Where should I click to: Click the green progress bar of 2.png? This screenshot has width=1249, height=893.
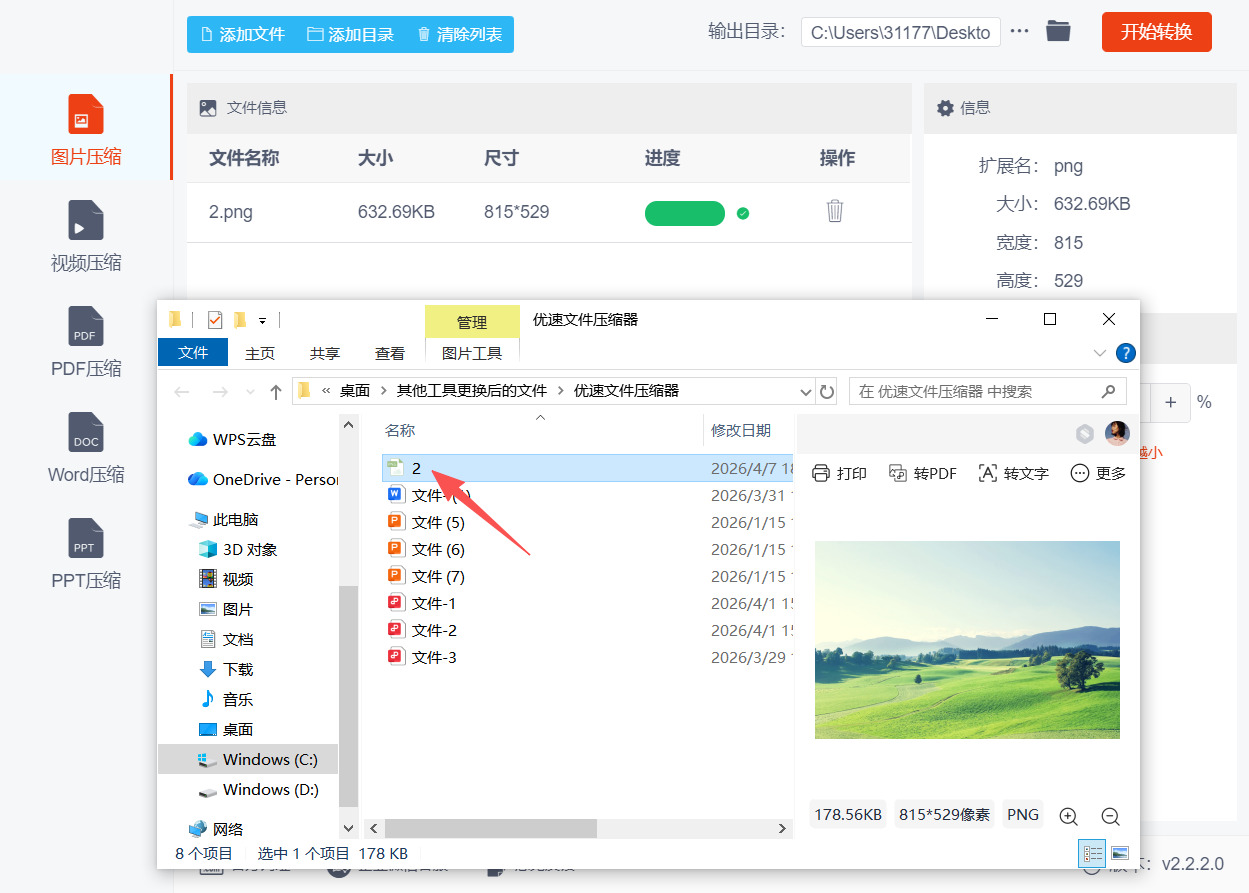tap(684, 213)
